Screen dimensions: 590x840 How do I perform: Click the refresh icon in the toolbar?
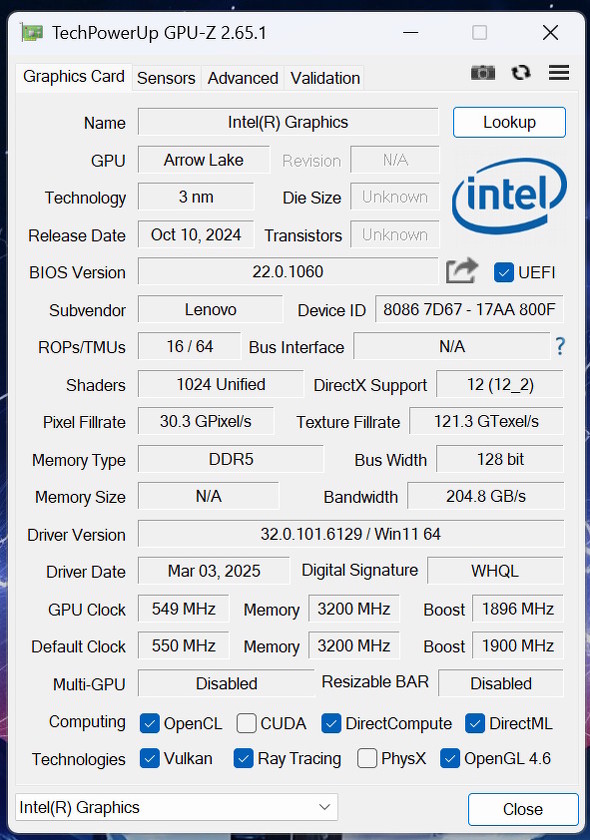(520, 72)
